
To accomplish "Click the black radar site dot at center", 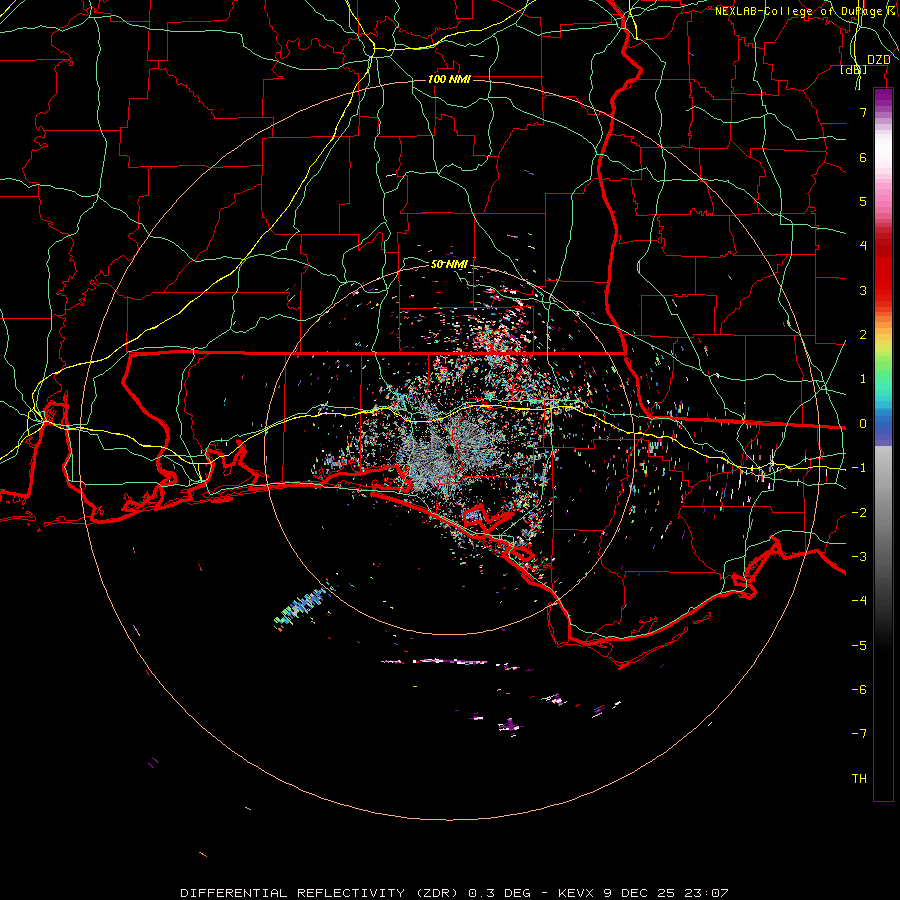I will pyautogui.click(x=449, y=450).
